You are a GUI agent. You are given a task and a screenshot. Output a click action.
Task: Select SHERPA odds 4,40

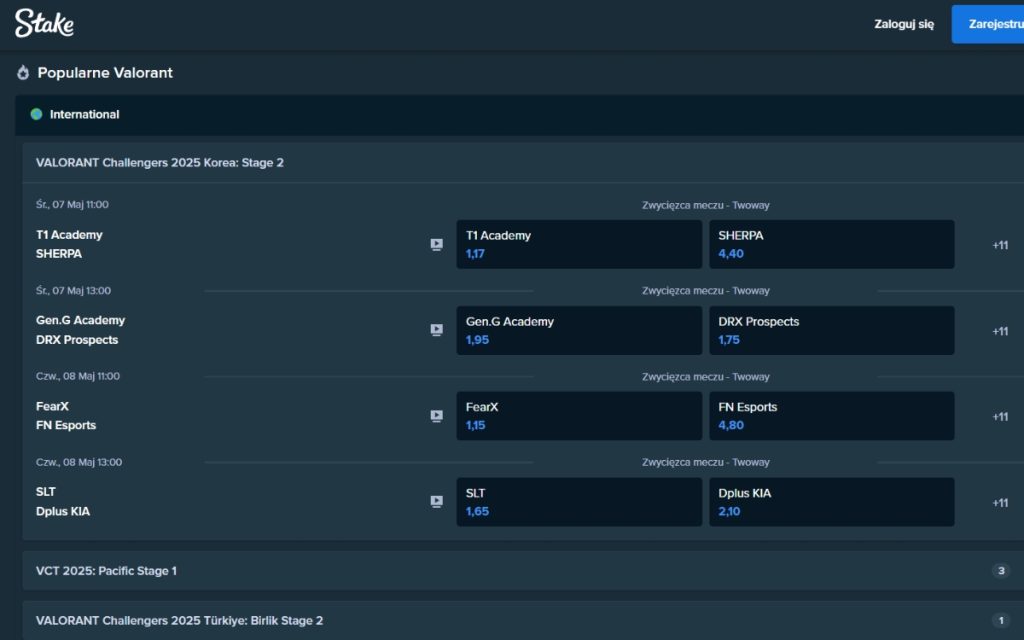pyautogui.click(x=831, y=244)
